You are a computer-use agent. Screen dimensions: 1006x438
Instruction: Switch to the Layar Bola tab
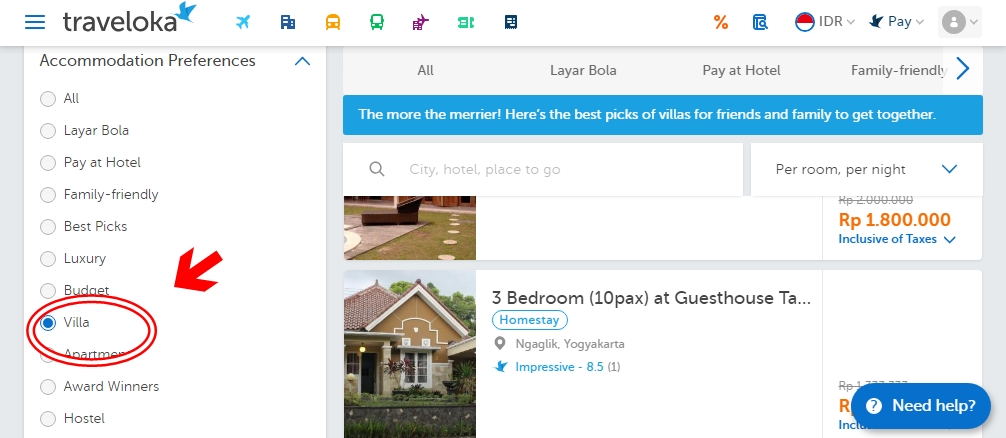point(583,70)
